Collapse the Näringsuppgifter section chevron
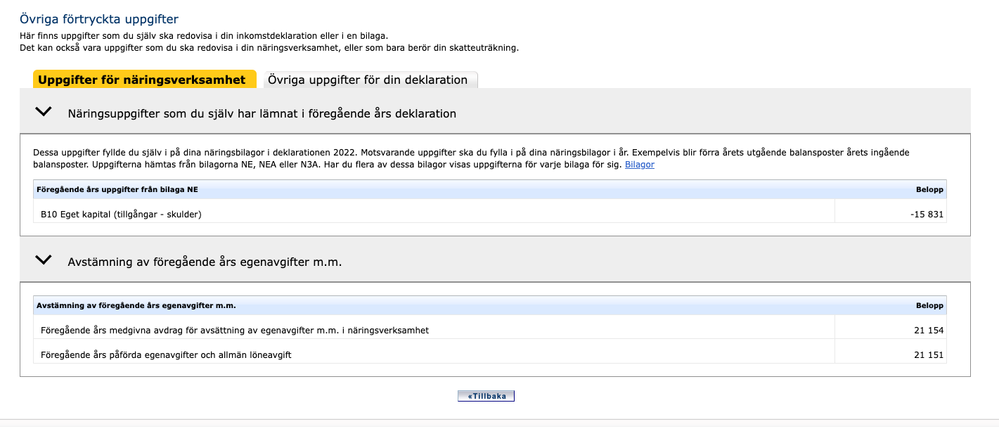The height and width of the screenshot is (427, 999). coord(43,113)
